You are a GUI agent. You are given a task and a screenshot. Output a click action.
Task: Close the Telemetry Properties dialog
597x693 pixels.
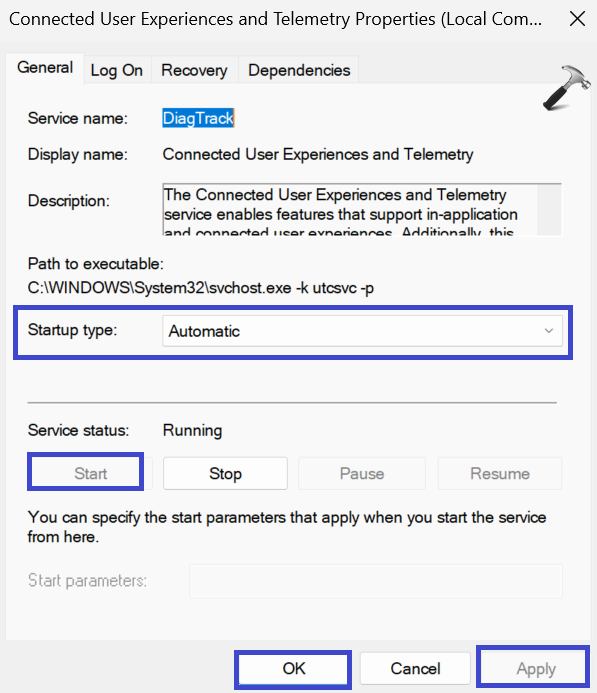coord(577,19)
